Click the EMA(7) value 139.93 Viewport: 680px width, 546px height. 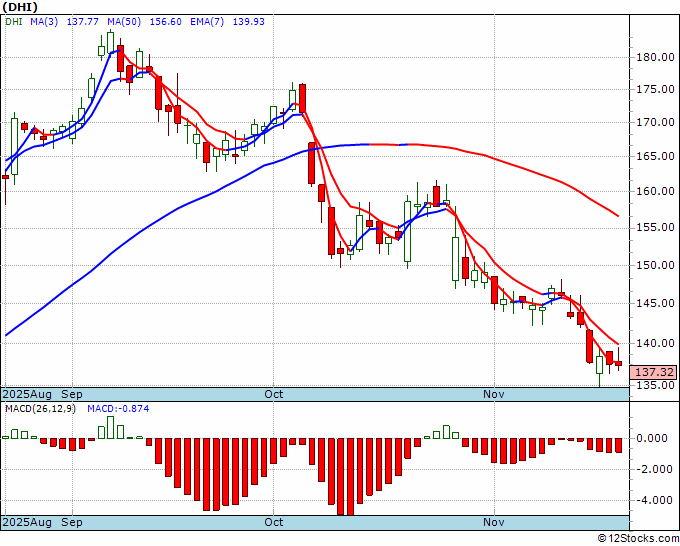click(248, 22)
